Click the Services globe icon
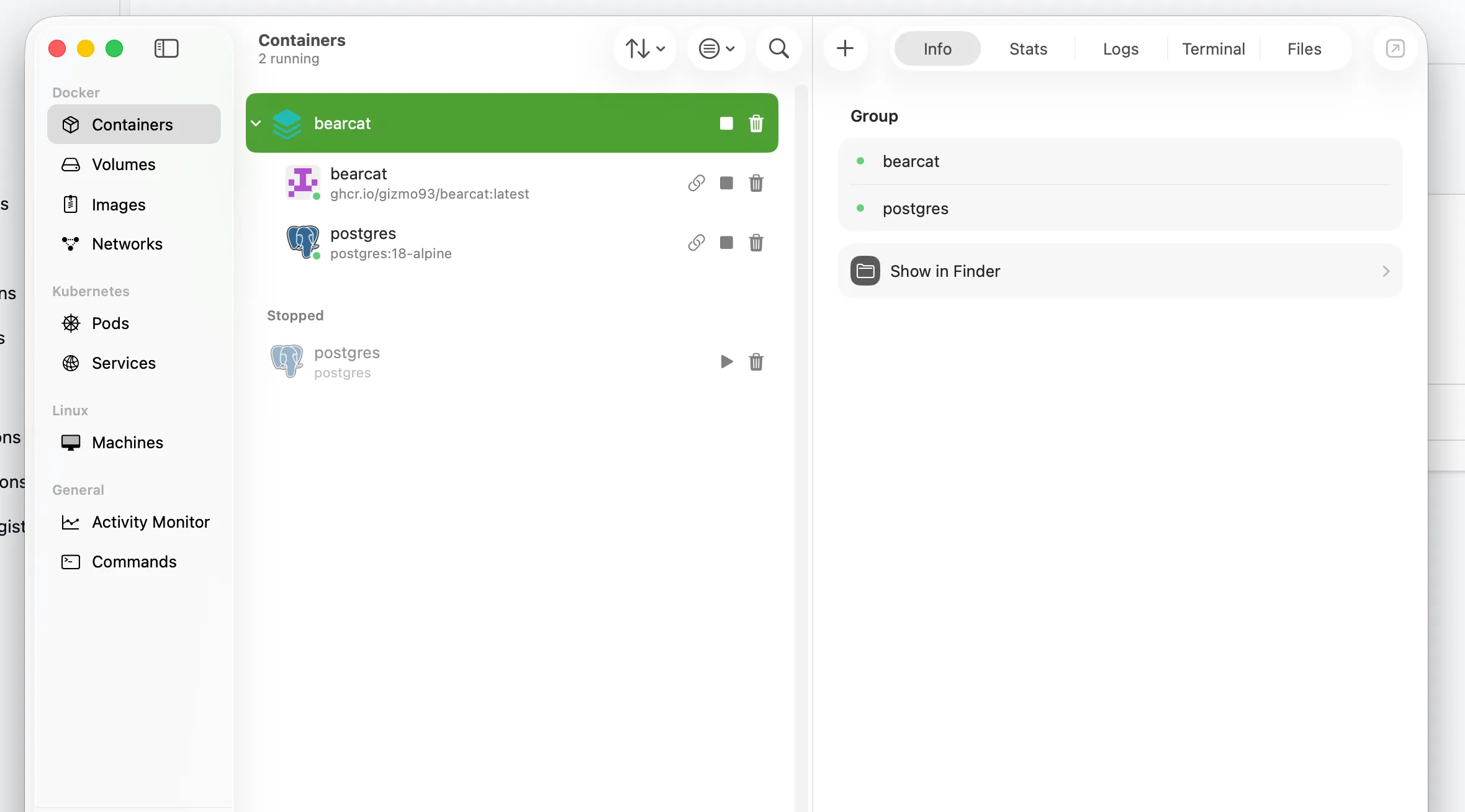Viewport: 1465px width, 812px height. (x=71, y=363)
